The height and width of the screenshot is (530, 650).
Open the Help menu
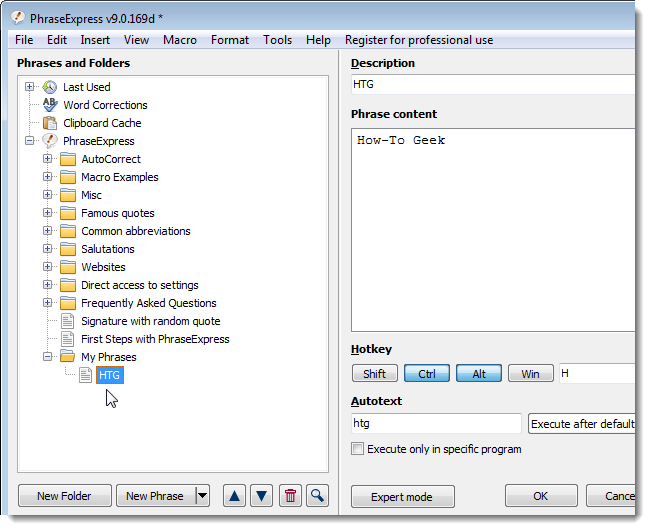tap(318, 40)
